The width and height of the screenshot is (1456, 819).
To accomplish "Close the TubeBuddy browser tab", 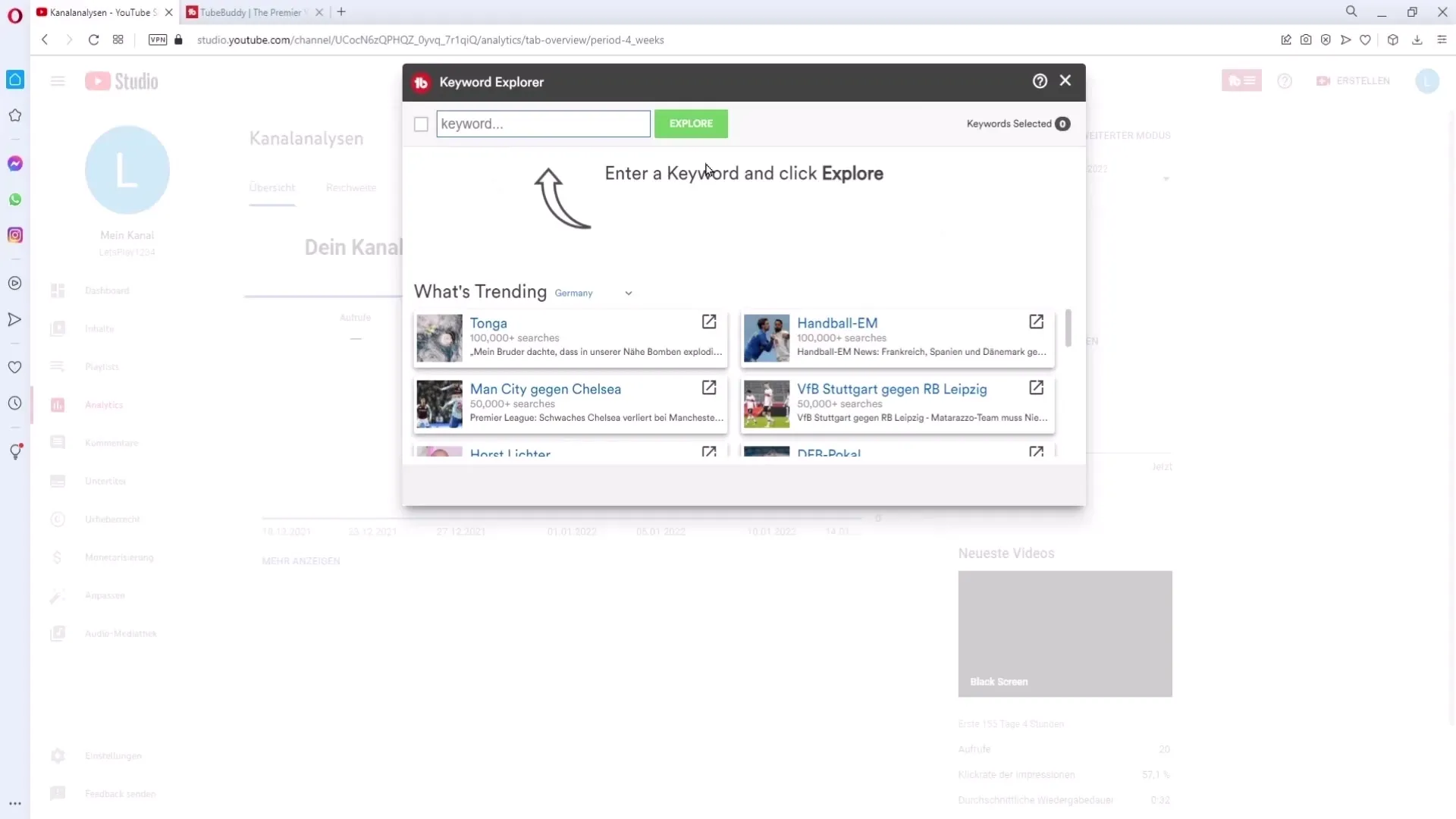I will pos(319,12).
